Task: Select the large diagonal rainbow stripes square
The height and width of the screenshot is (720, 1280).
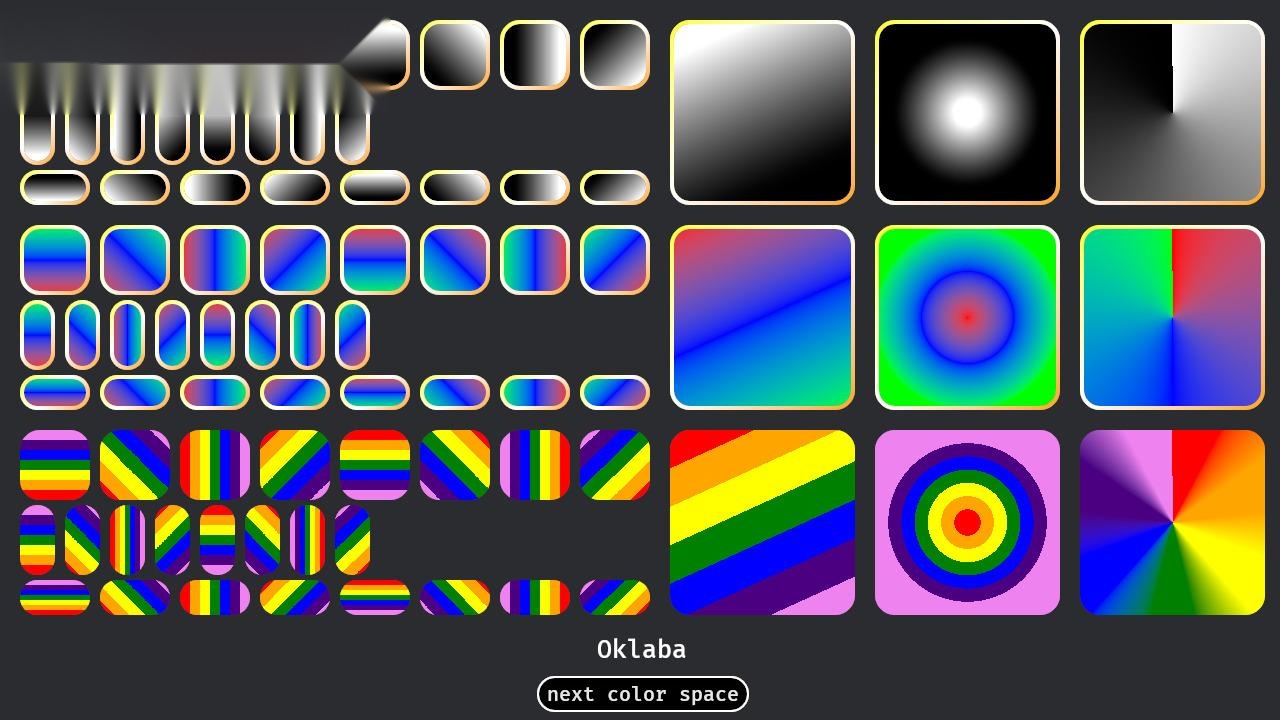Action: (762, 522)
